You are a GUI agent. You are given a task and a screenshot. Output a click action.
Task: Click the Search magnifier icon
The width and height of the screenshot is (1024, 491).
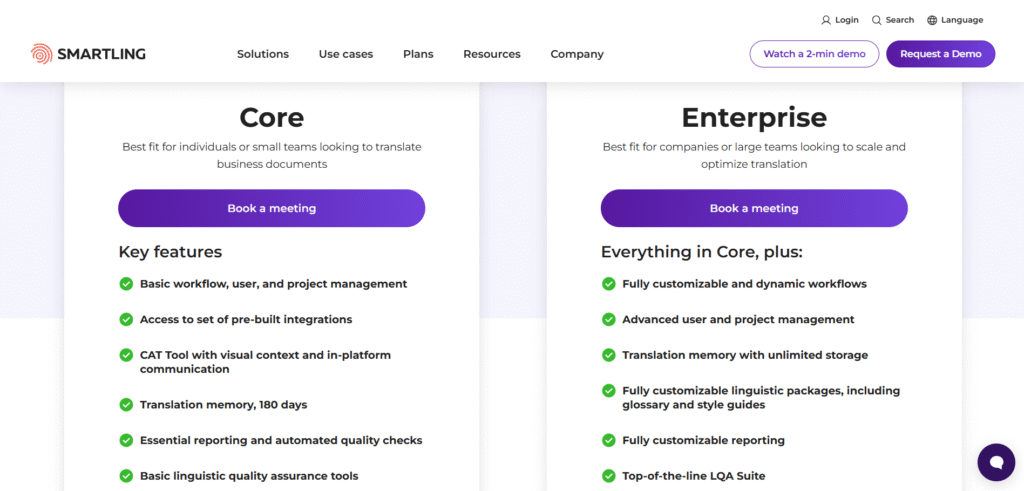876,20
